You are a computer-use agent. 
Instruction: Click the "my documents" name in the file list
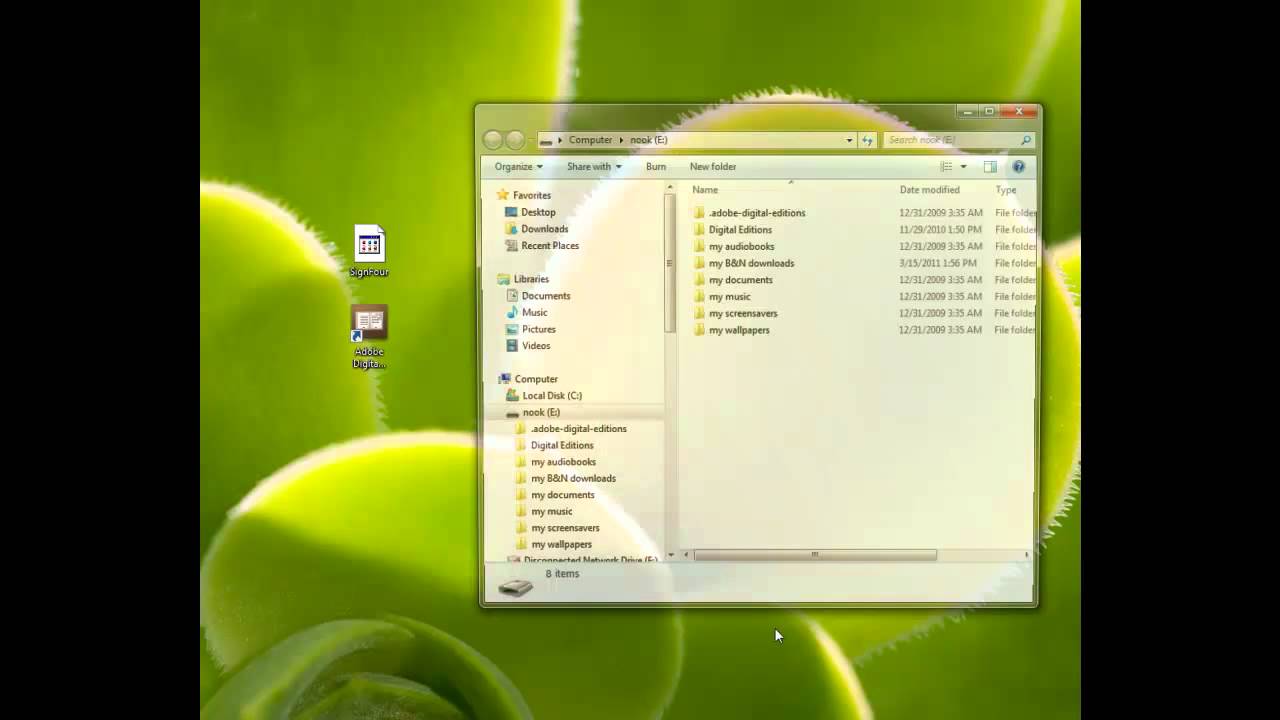coord(741,280)
